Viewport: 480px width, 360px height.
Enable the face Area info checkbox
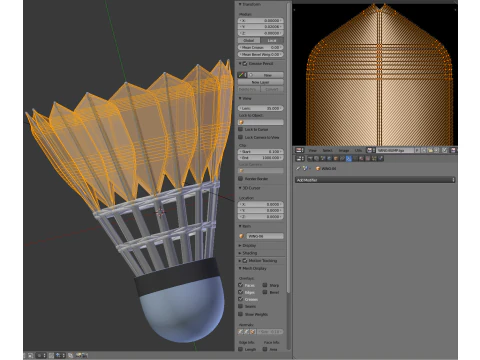tap(265, 349)
